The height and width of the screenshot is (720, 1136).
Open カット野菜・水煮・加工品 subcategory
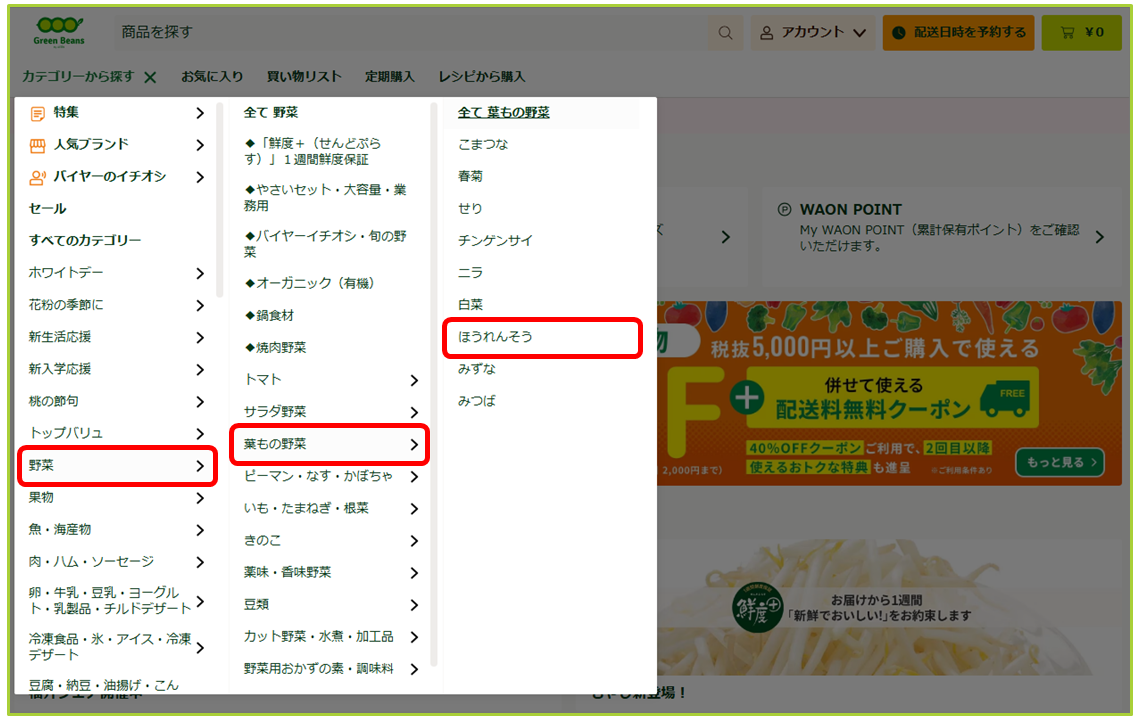click(331, 637)
